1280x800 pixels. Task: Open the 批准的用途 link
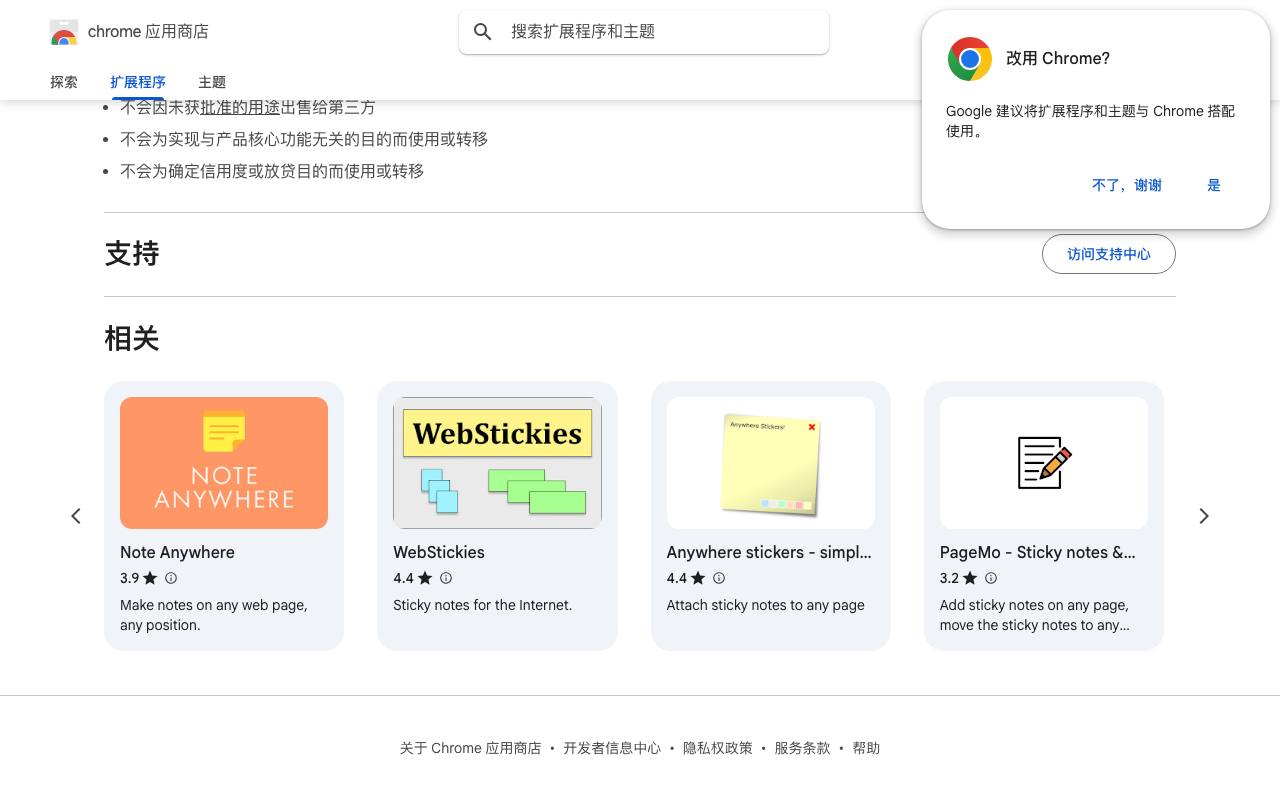point(240,107)
